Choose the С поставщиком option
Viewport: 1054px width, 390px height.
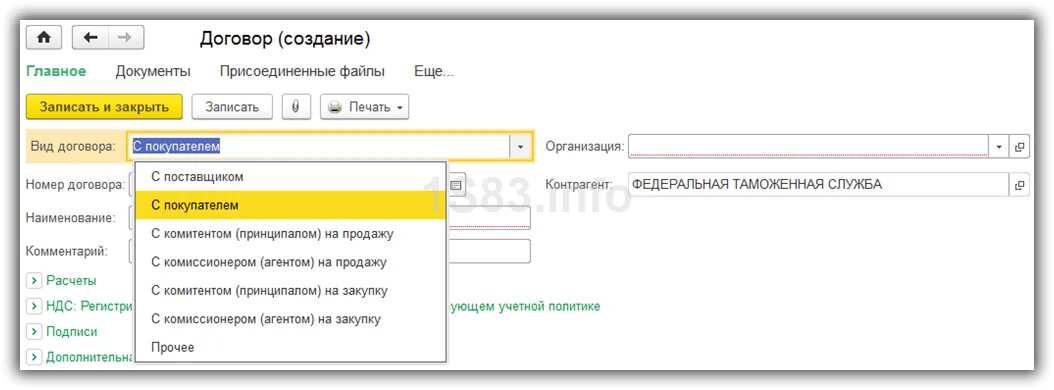(x=290, y=177)
